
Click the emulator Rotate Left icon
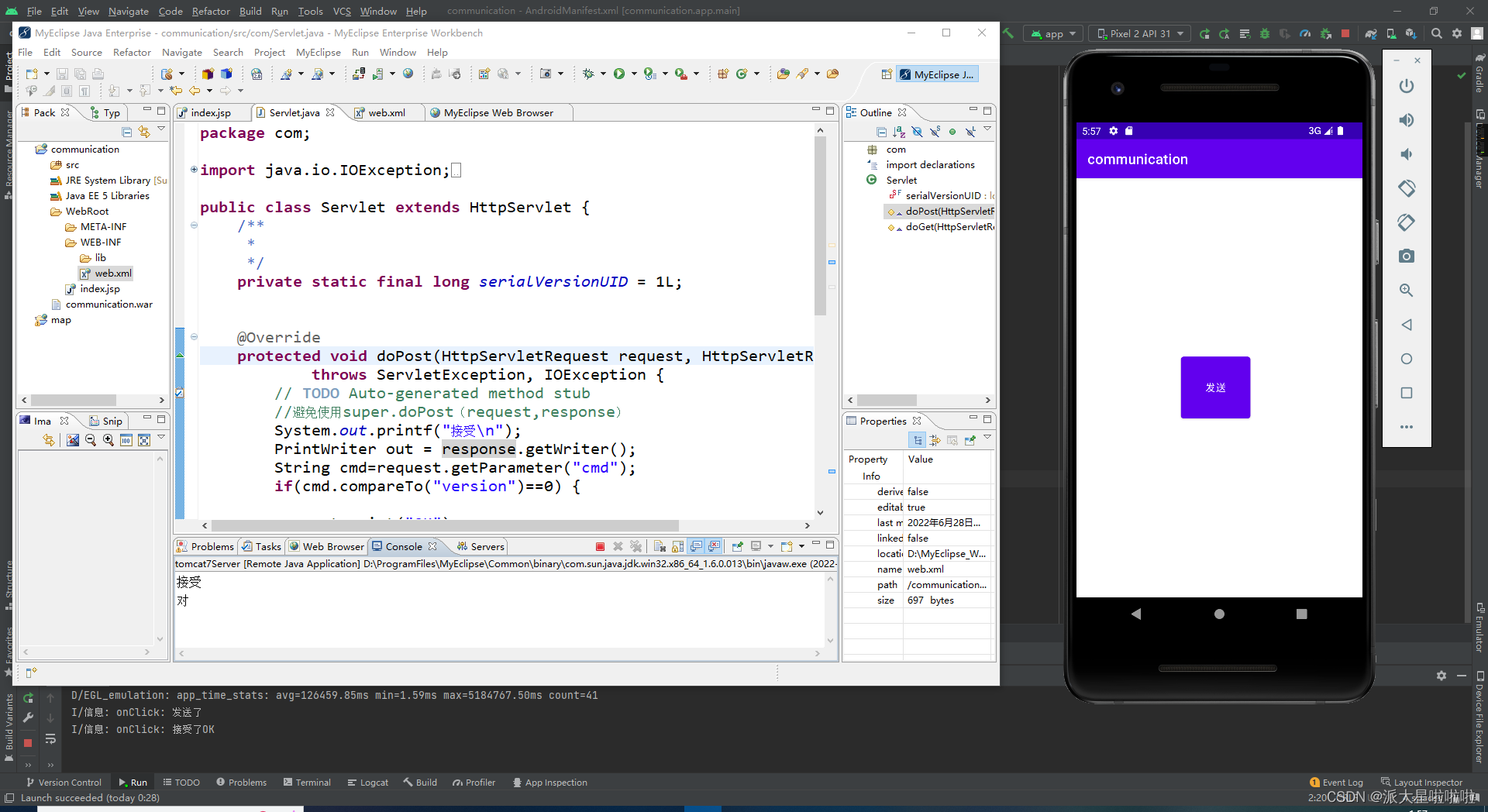(1406, 188)
